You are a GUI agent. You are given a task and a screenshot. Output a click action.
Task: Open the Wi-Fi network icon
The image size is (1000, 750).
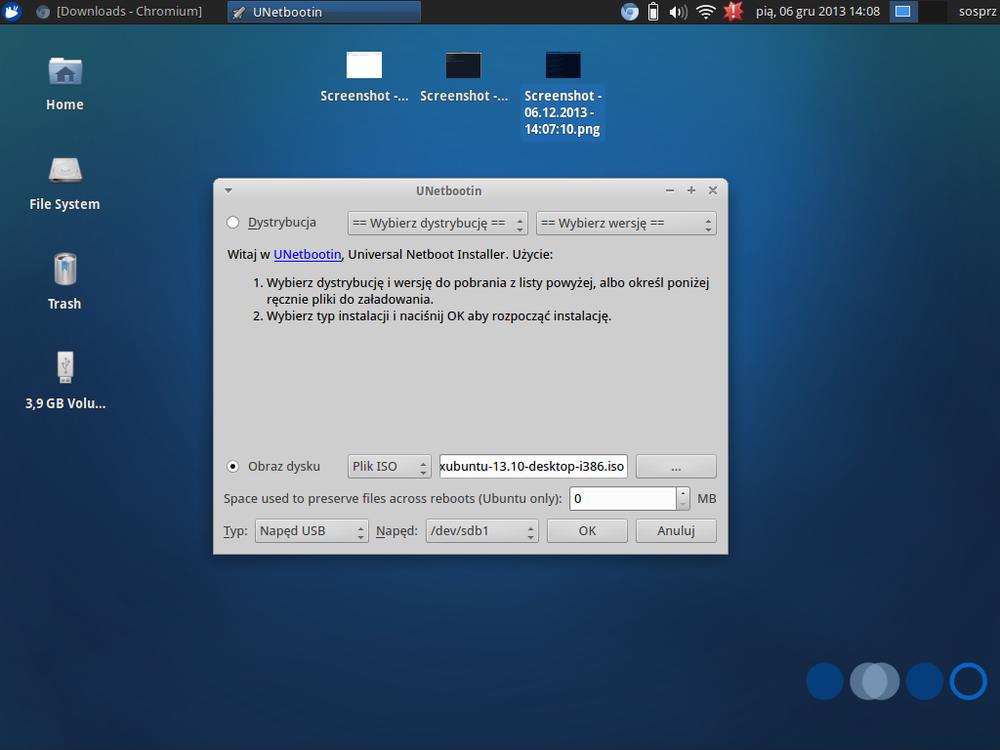tap(705, 11)
